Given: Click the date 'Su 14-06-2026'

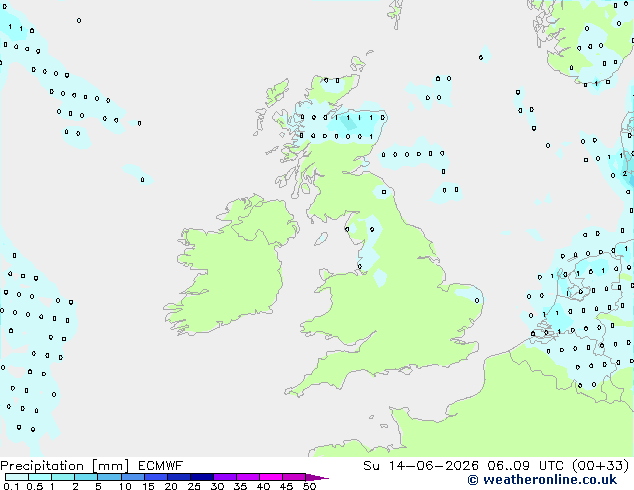Looking at the screenshot, I should (421, 466).
